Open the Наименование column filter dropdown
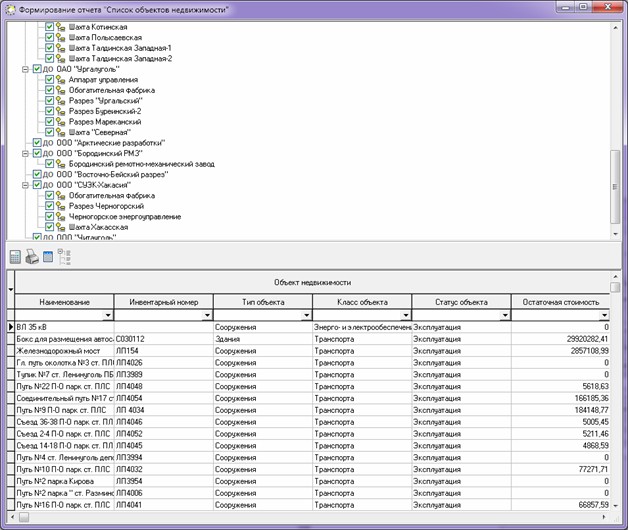Viewport: 628px width, 530px height. (x=107, y=315)
